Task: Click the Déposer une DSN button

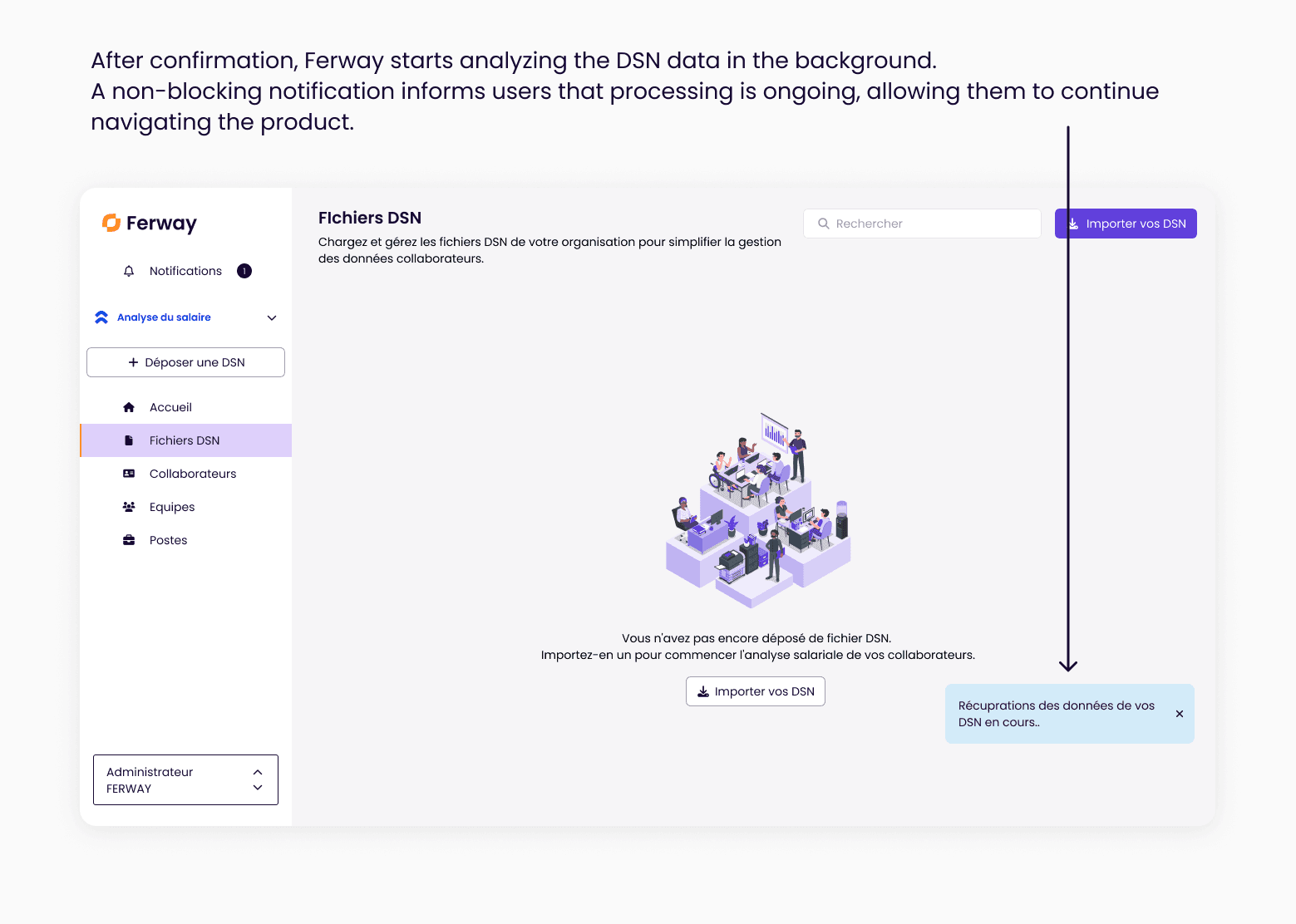Action: (x=185, y=362)
